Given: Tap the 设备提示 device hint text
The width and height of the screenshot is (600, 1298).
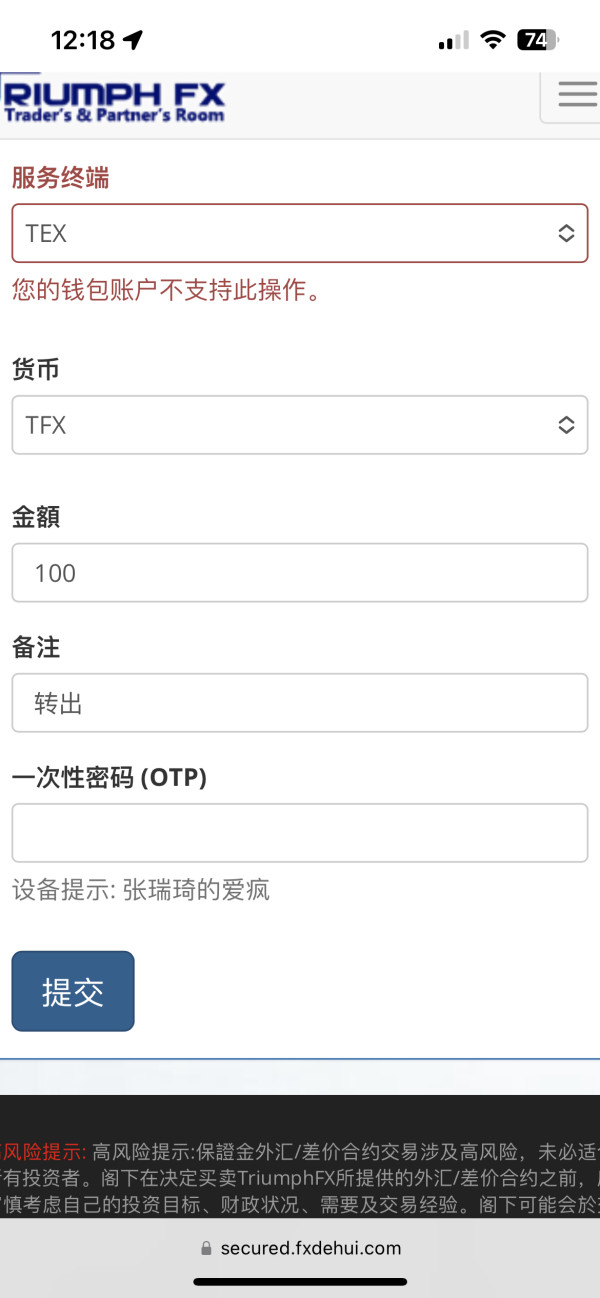Looking at the screenshot, I should pos(141,889).
